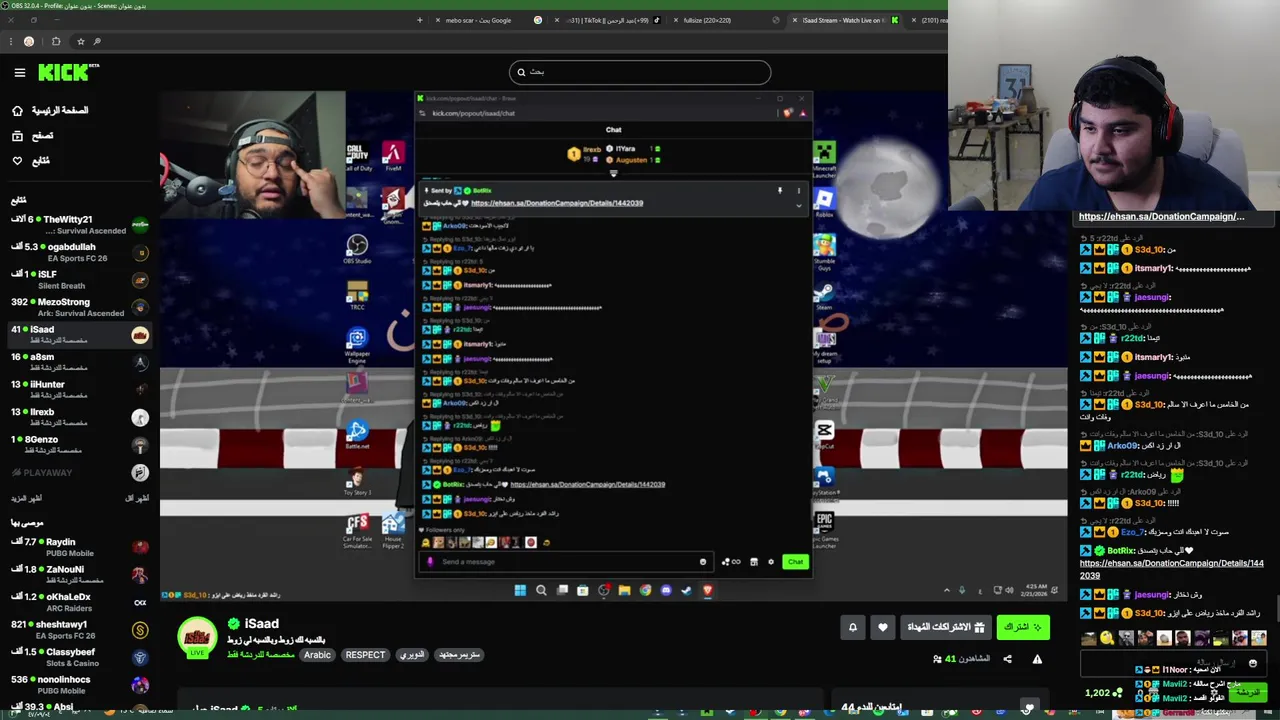Click the RESPECT tag chip

pyautogui.click(x=365, y=655)
